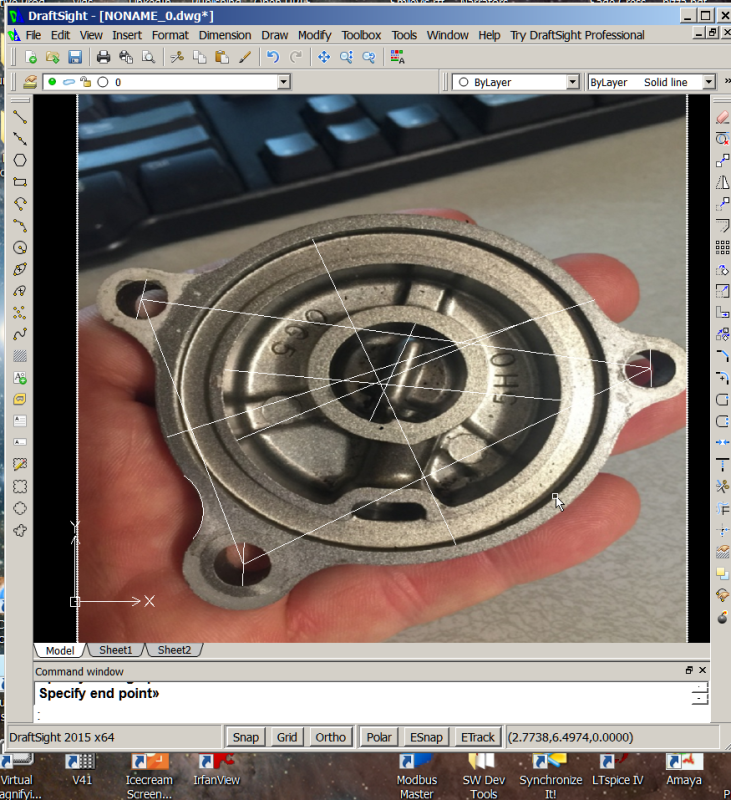Select the Trim scissors tool in right toolbar
The width and height of the screenshot is (731, 800).
(722, 486)
